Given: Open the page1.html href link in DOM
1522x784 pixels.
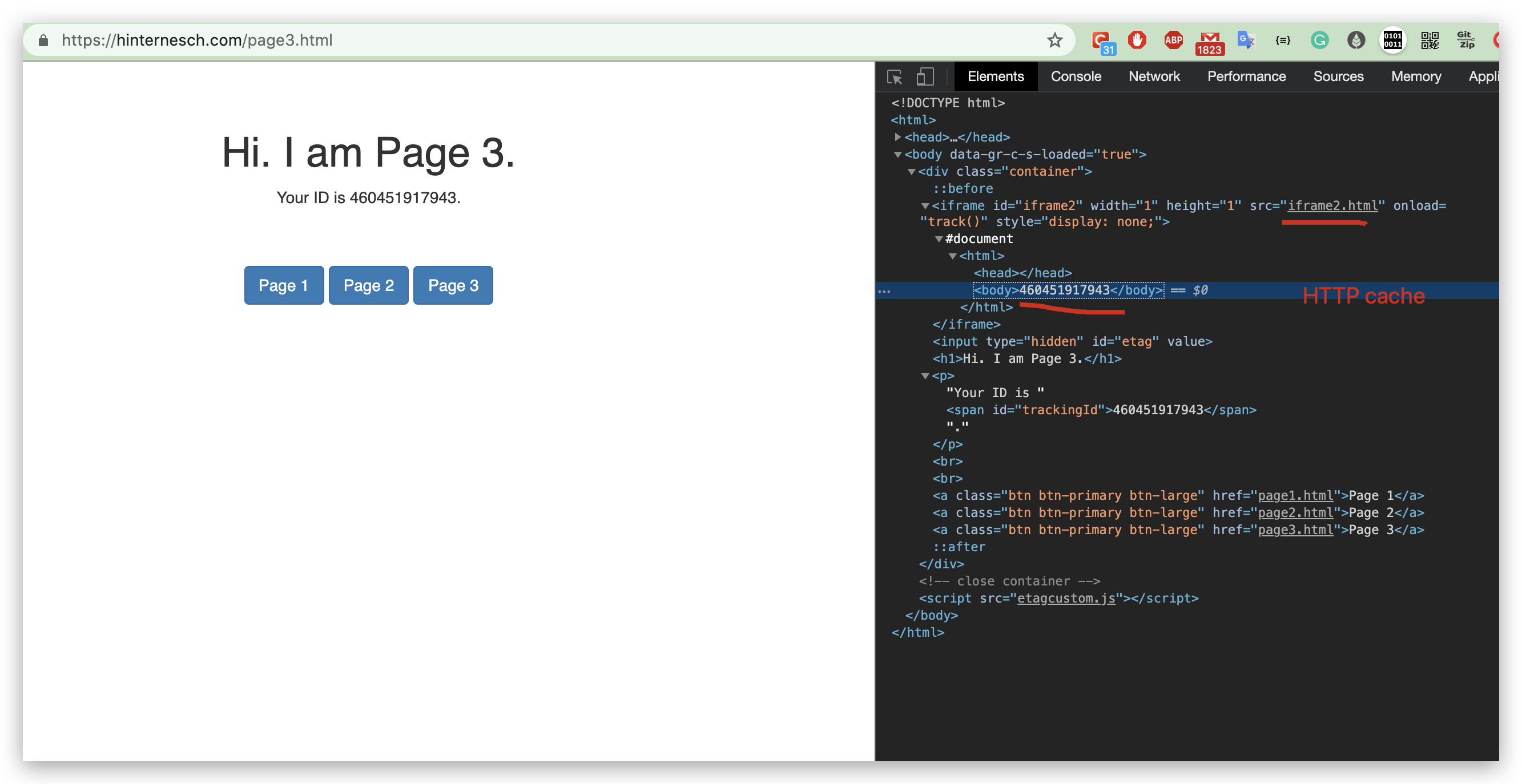Looking at the screenshot, I should [x=1295, y=495].
